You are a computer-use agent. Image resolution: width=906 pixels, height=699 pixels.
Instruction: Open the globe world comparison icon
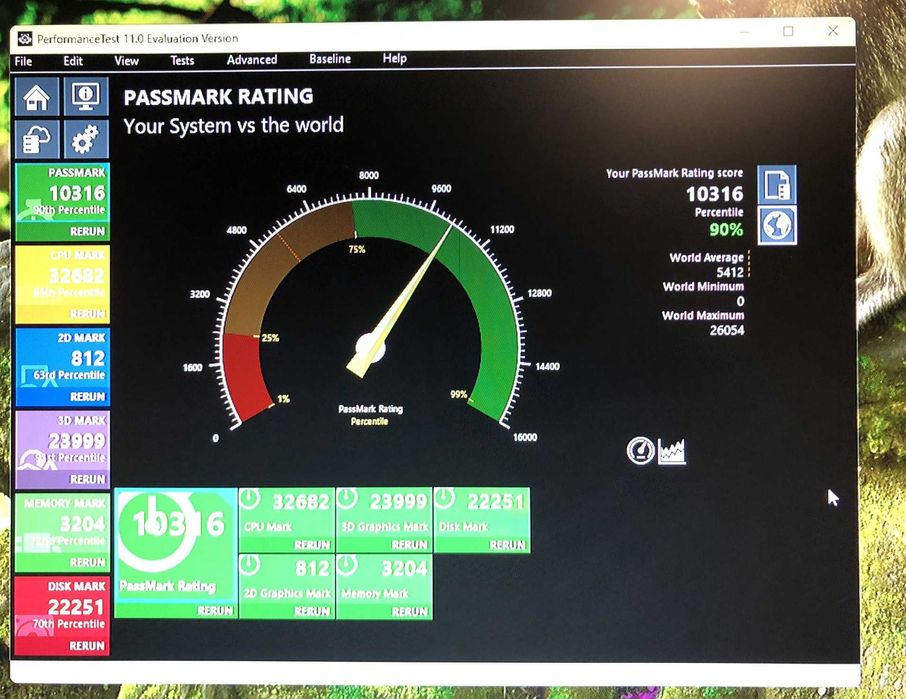[x=777, y=225]
